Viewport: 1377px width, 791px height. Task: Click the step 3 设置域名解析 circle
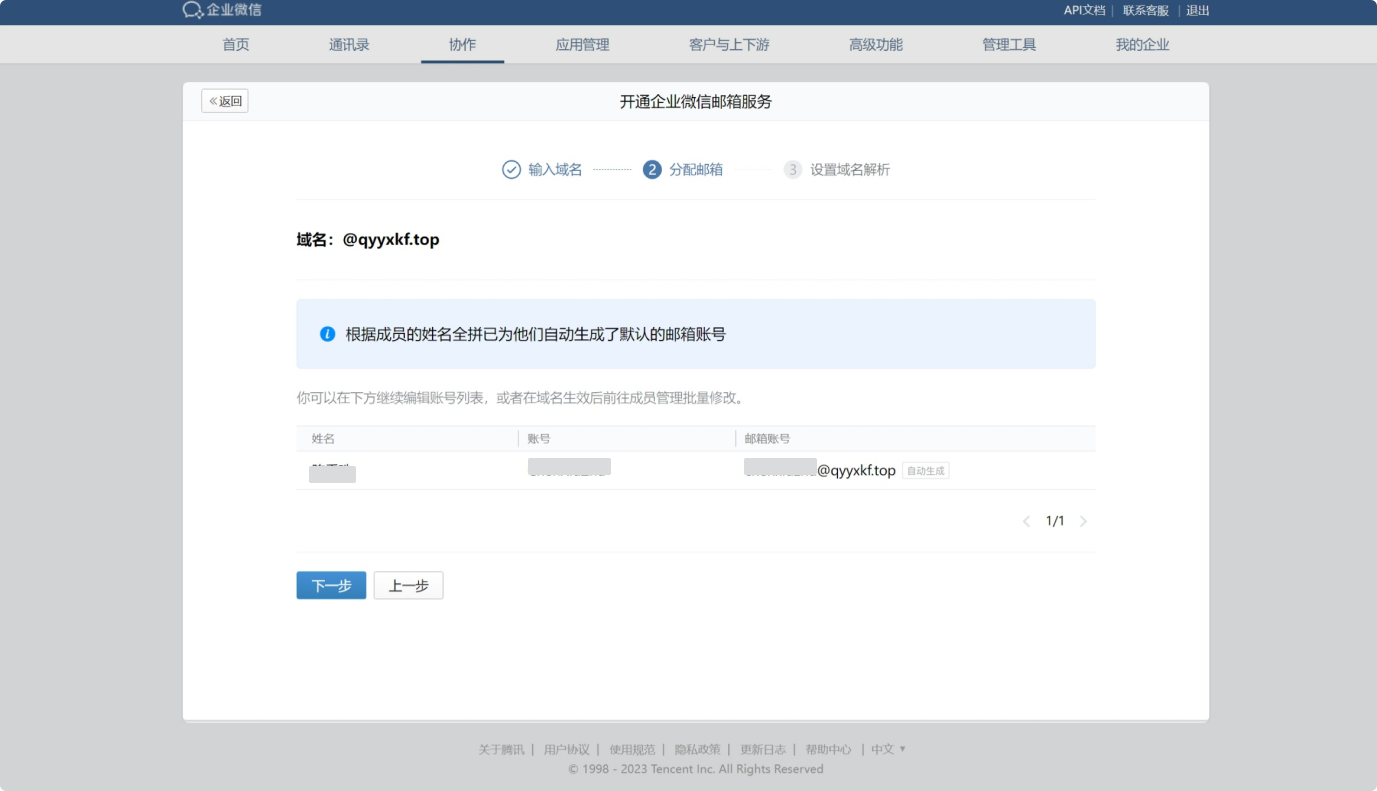(x=793, y=170)
